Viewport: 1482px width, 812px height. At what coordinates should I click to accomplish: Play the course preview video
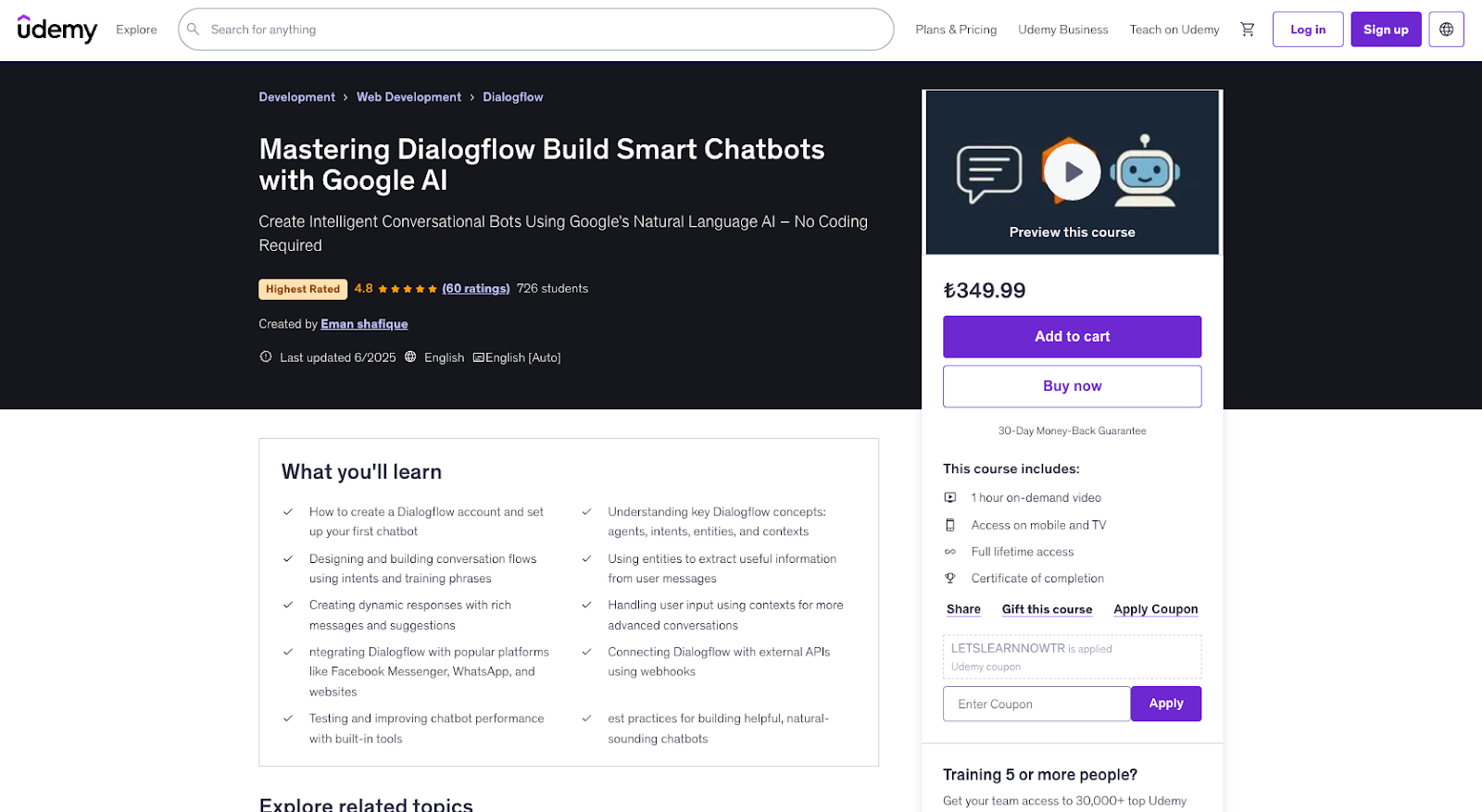click(1073, 172)
